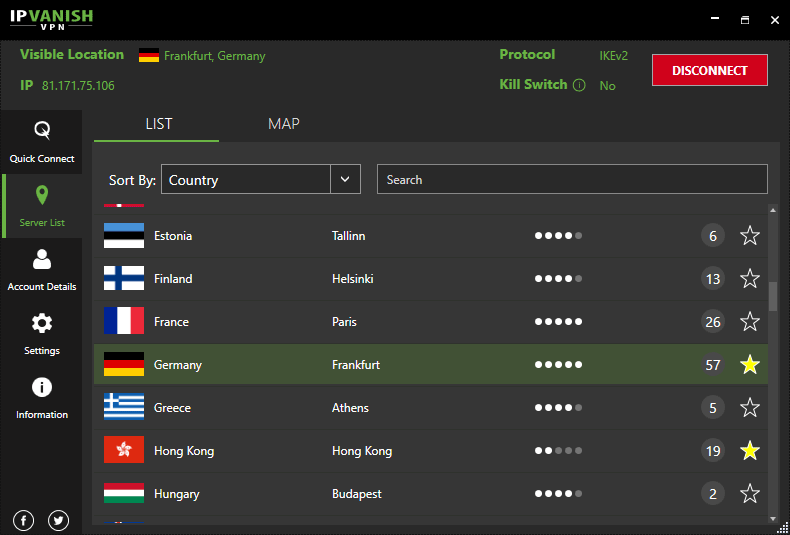Expand Hong Kong server count 19
Viewport: 790px width, 535px height.
click(x=713, y=450)
